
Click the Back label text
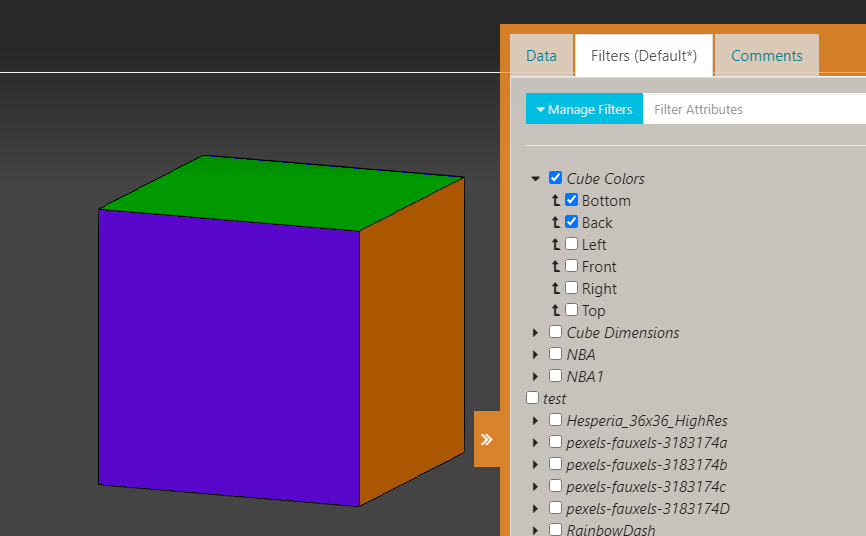coord(597,223)
